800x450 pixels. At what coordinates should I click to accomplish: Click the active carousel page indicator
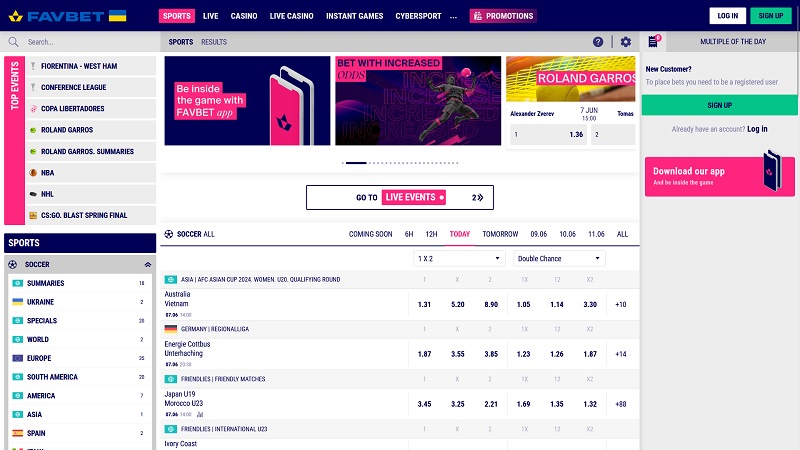click(x=356, y=163)
